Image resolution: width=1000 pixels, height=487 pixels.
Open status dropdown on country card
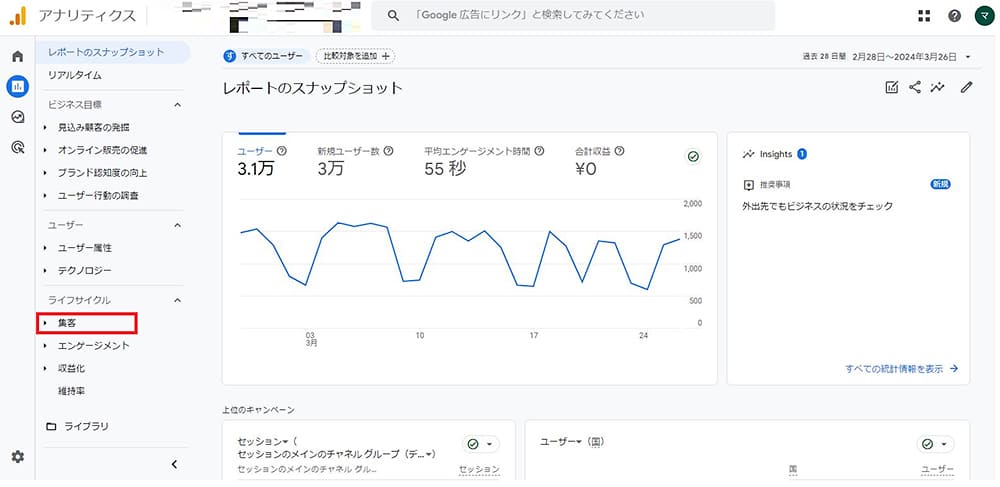936,444
